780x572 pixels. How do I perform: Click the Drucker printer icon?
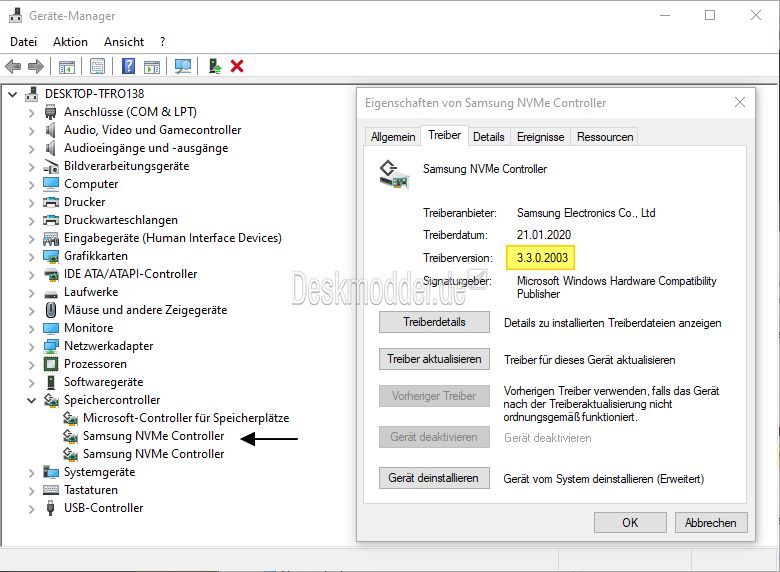(51, 202)
